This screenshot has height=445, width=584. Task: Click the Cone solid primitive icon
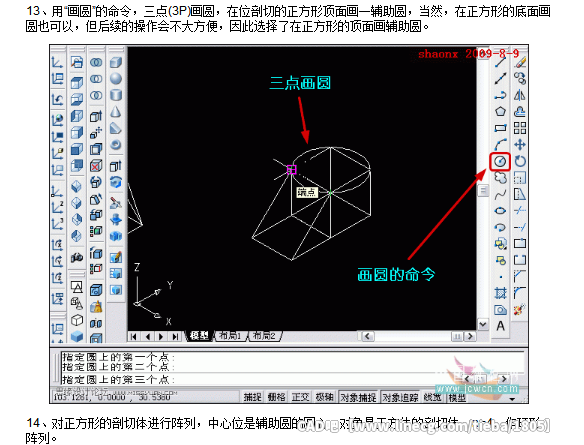tap(116, 111)
